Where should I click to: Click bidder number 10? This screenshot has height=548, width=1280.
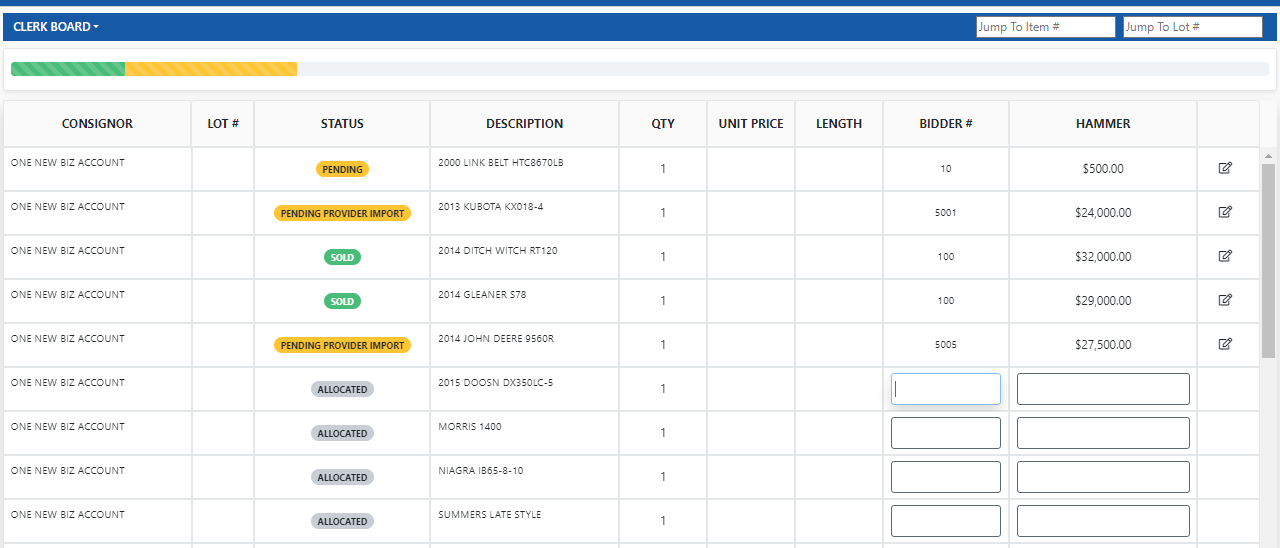(x=946, y=169)
